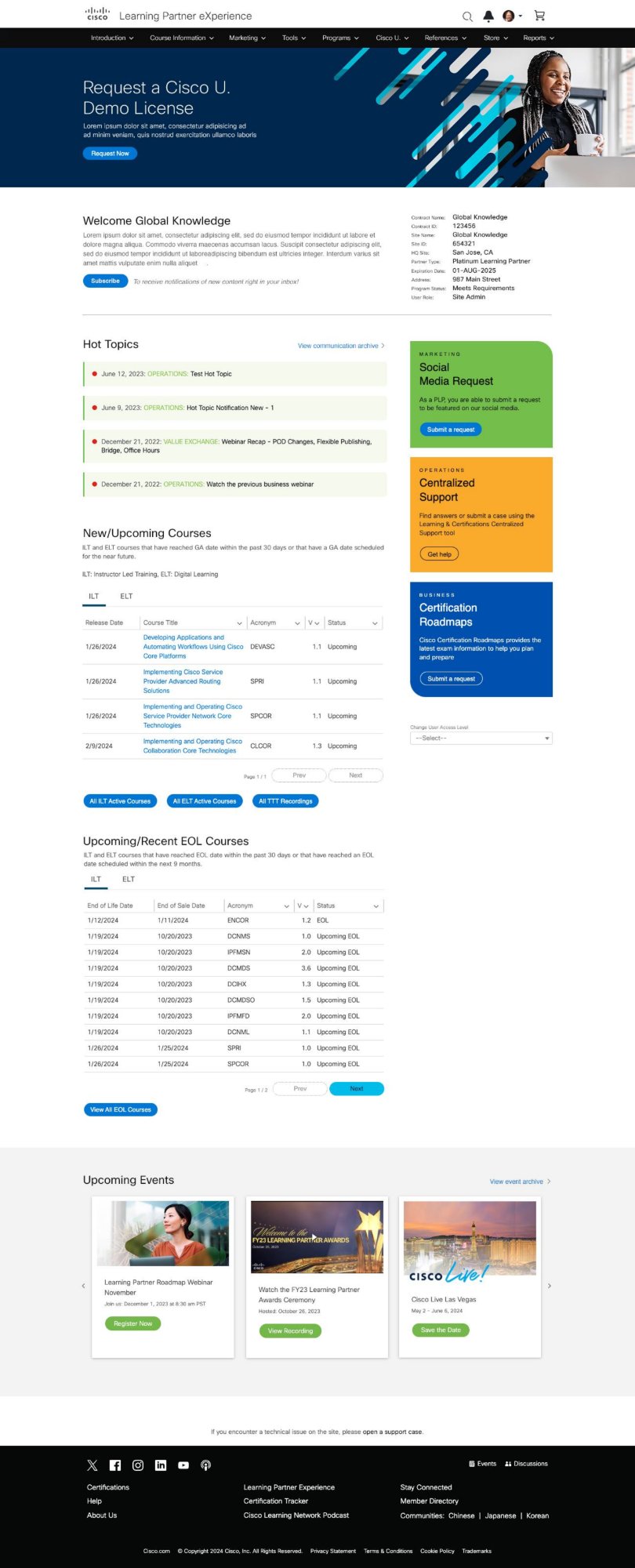The width and height of the screenshot is (635, 1568).
Task: Expand the Change User Access Level dropdown
Action: click(x=481, y=739)
